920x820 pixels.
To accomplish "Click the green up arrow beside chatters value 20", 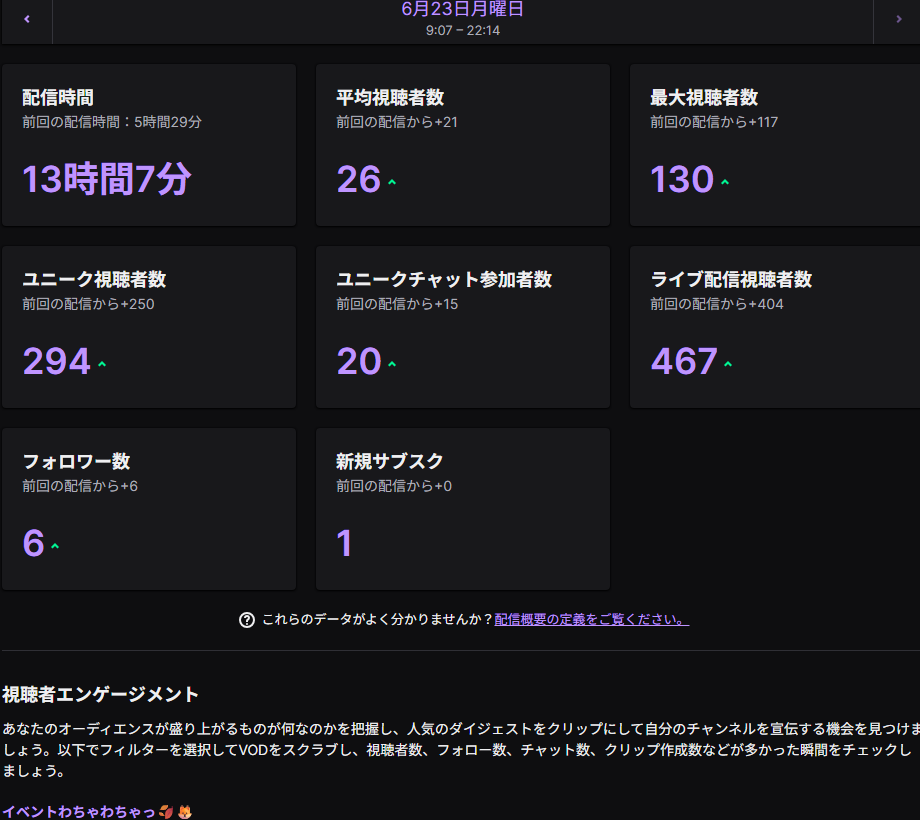I will [392, 364].
